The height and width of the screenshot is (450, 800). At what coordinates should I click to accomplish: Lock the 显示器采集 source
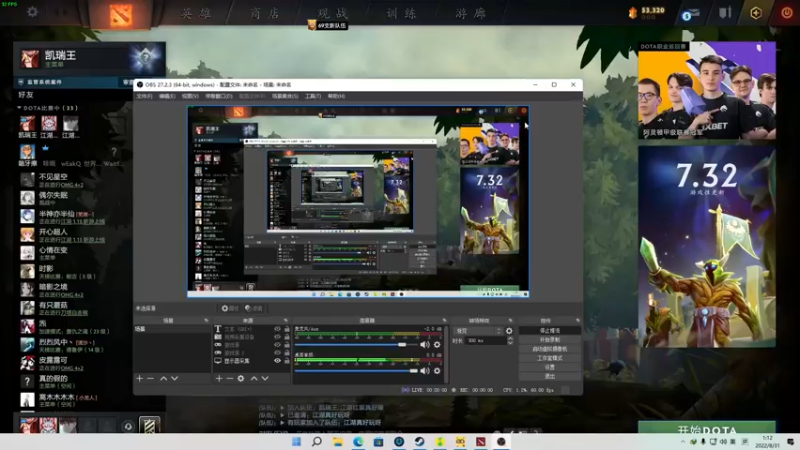tap(287, 361)
